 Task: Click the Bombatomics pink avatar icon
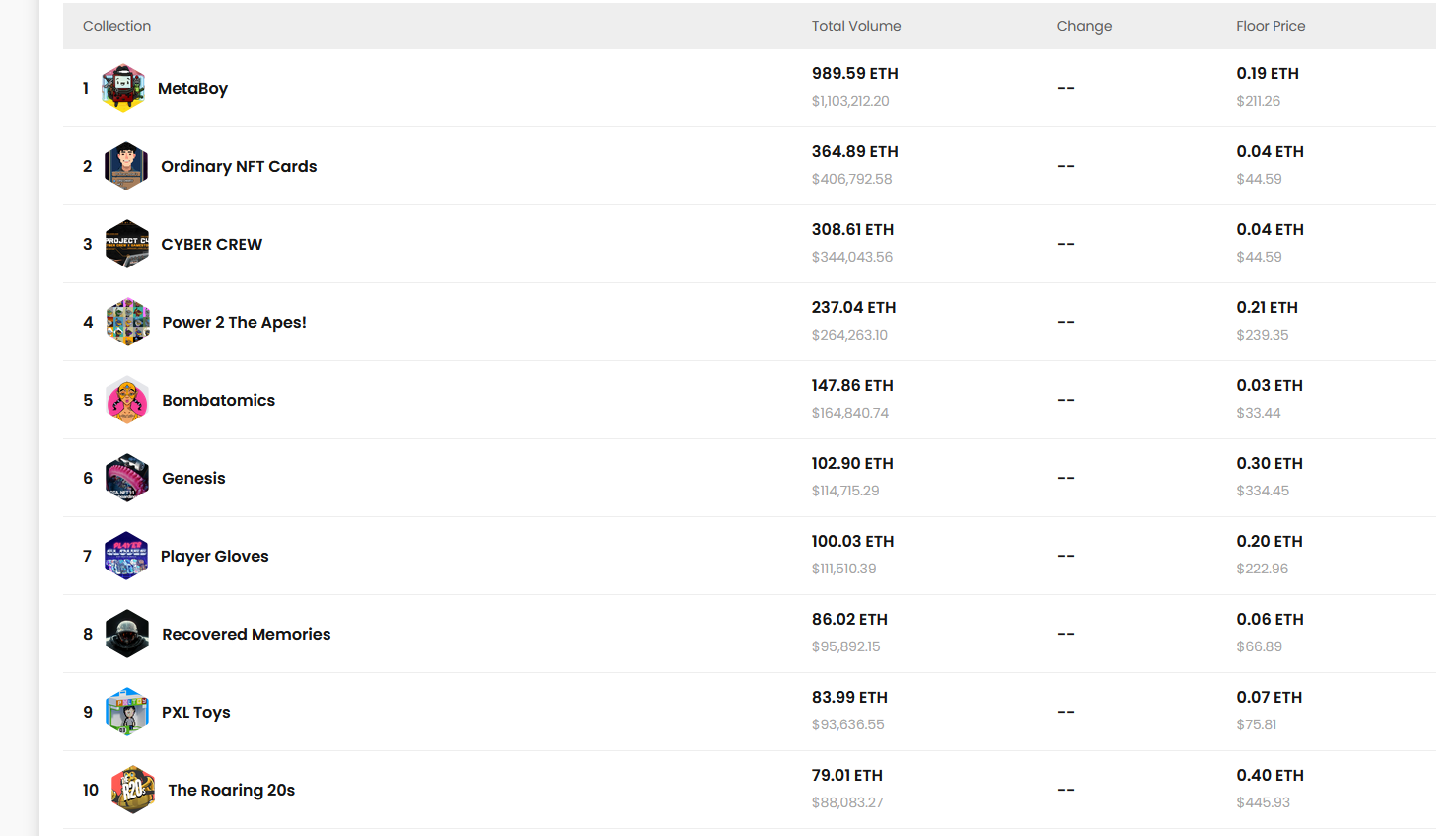coord(127,400)
